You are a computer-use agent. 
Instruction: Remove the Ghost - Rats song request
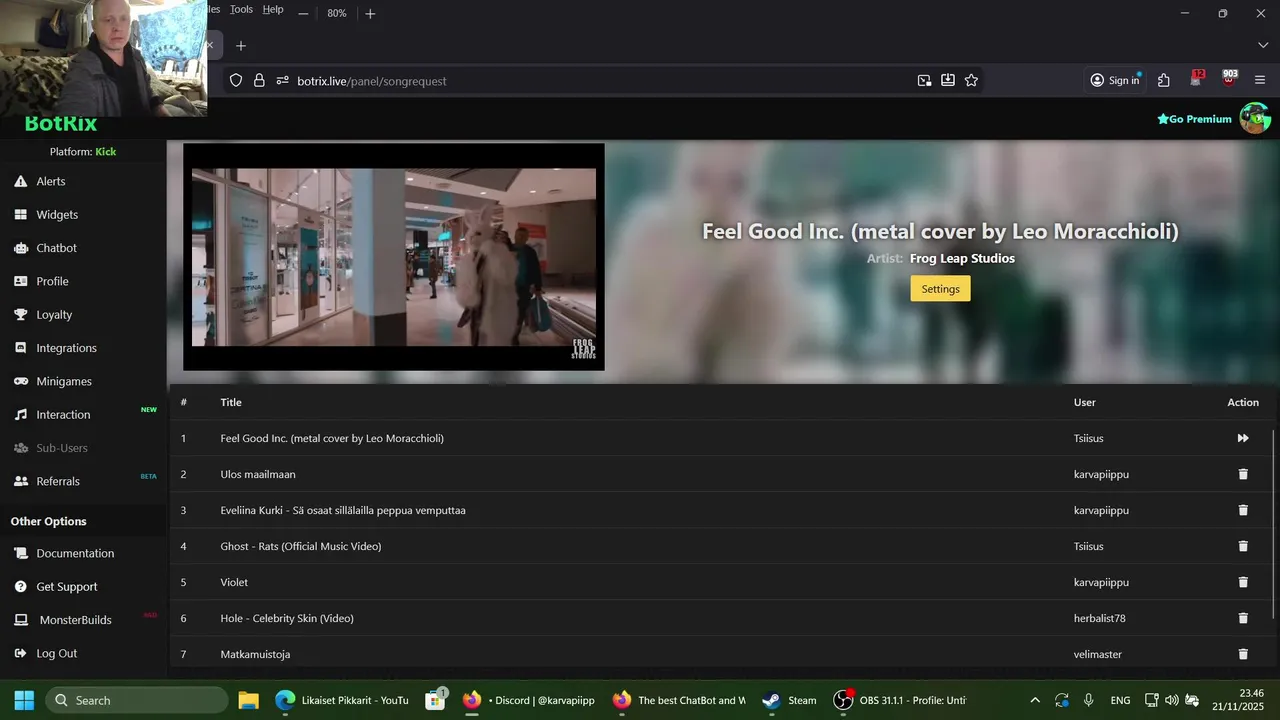click(x=1243, y=546)
